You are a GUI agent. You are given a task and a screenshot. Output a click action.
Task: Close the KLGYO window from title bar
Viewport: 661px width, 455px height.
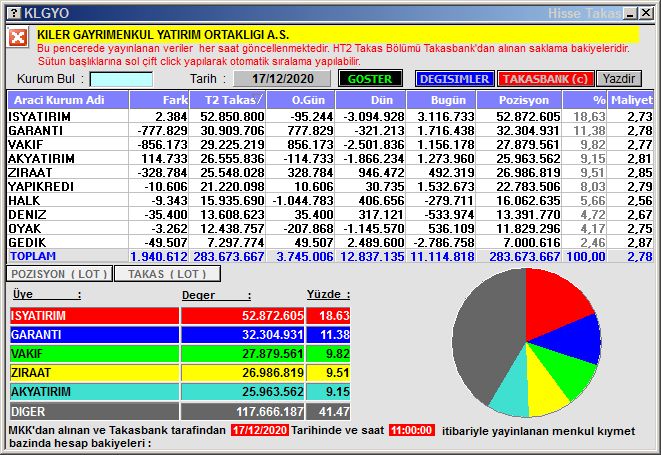coord(645,13)
